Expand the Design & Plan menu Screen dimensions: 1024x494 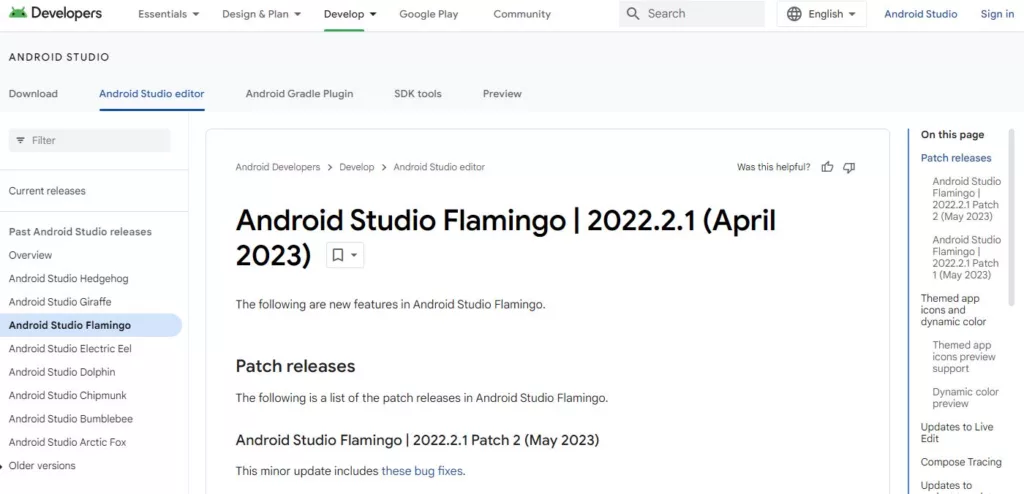pyautogui.click(x=261, y=14)
